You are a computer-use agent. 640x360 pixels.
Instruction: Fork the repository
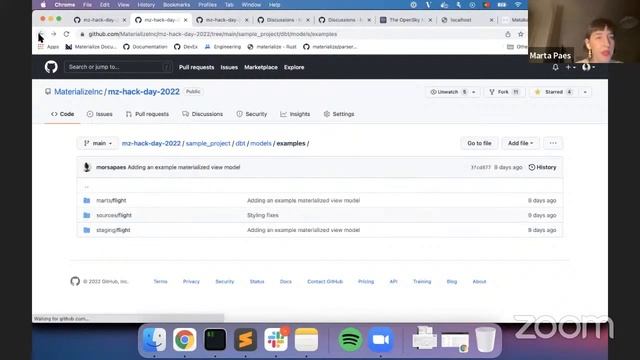pyautogui.click(x=504, y=92)
